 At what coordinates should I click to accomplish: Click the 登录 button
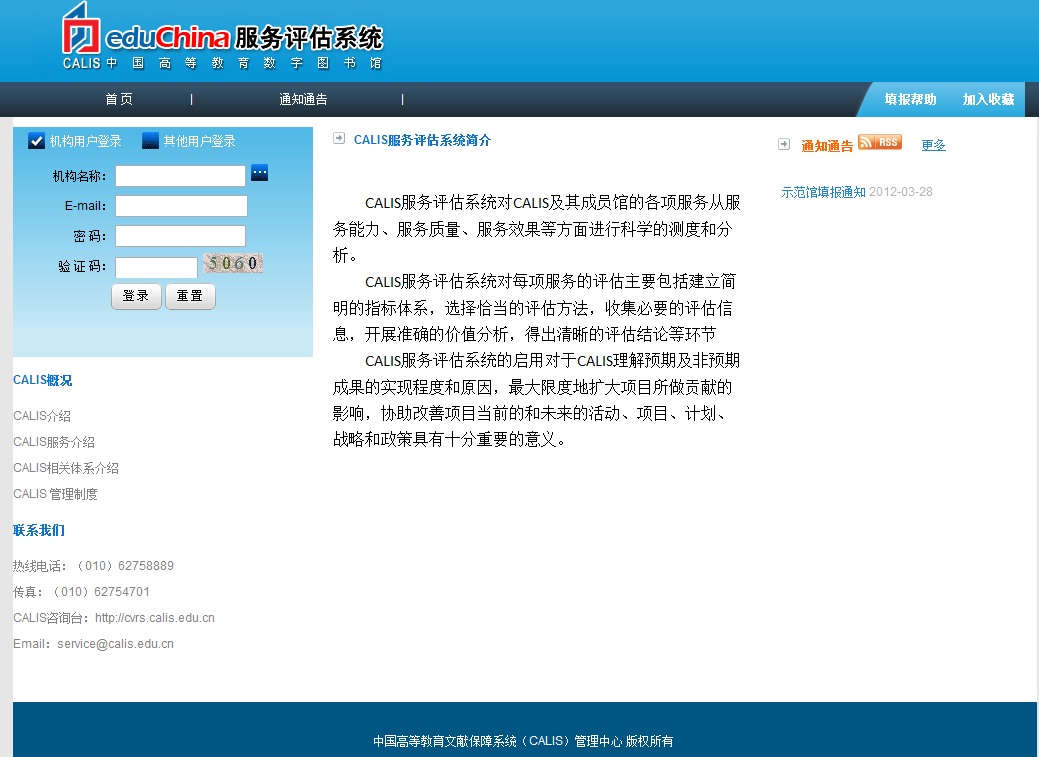tap(136, 296)
